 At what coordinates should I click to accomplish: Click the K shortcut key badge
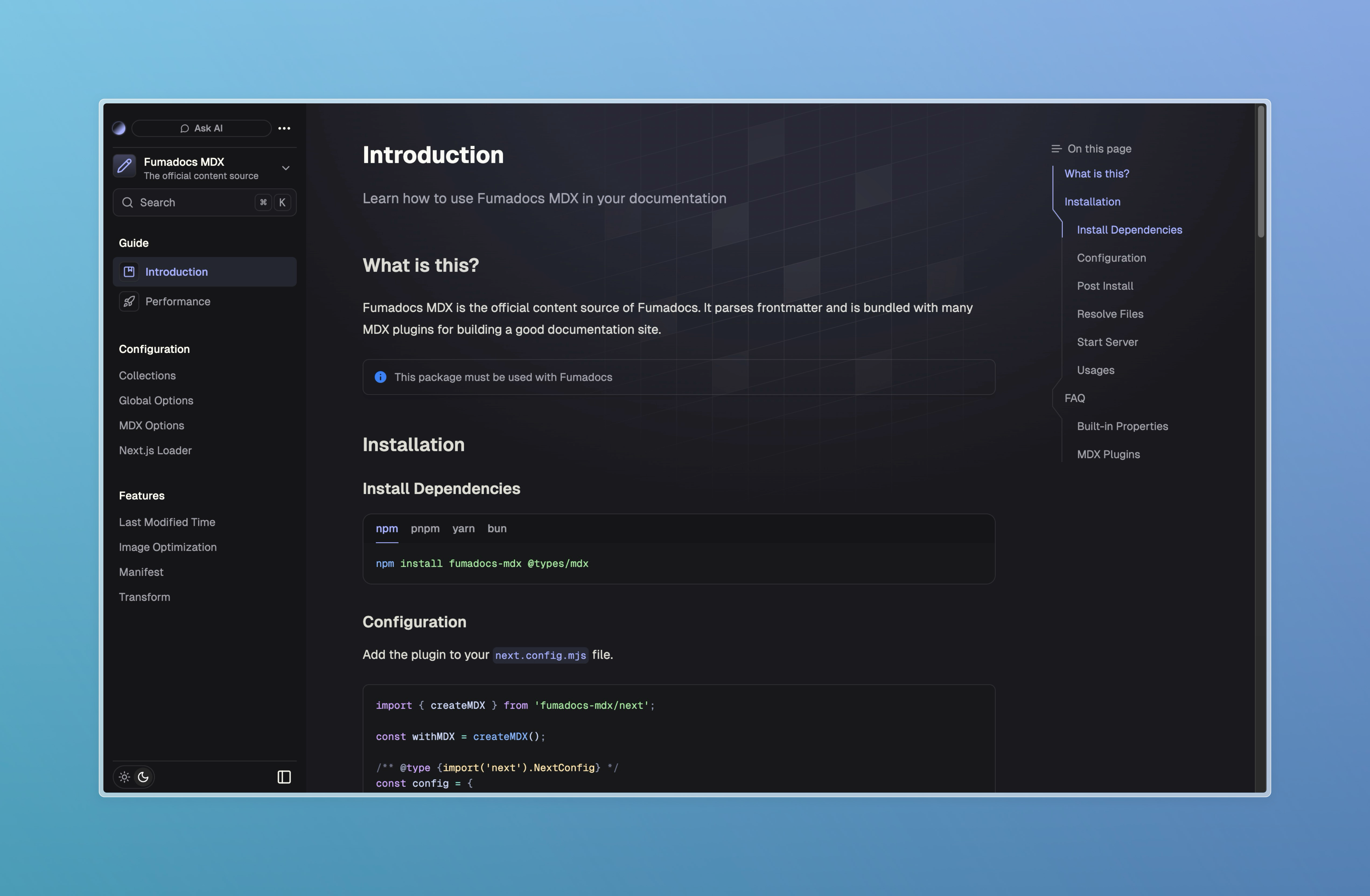282,202
